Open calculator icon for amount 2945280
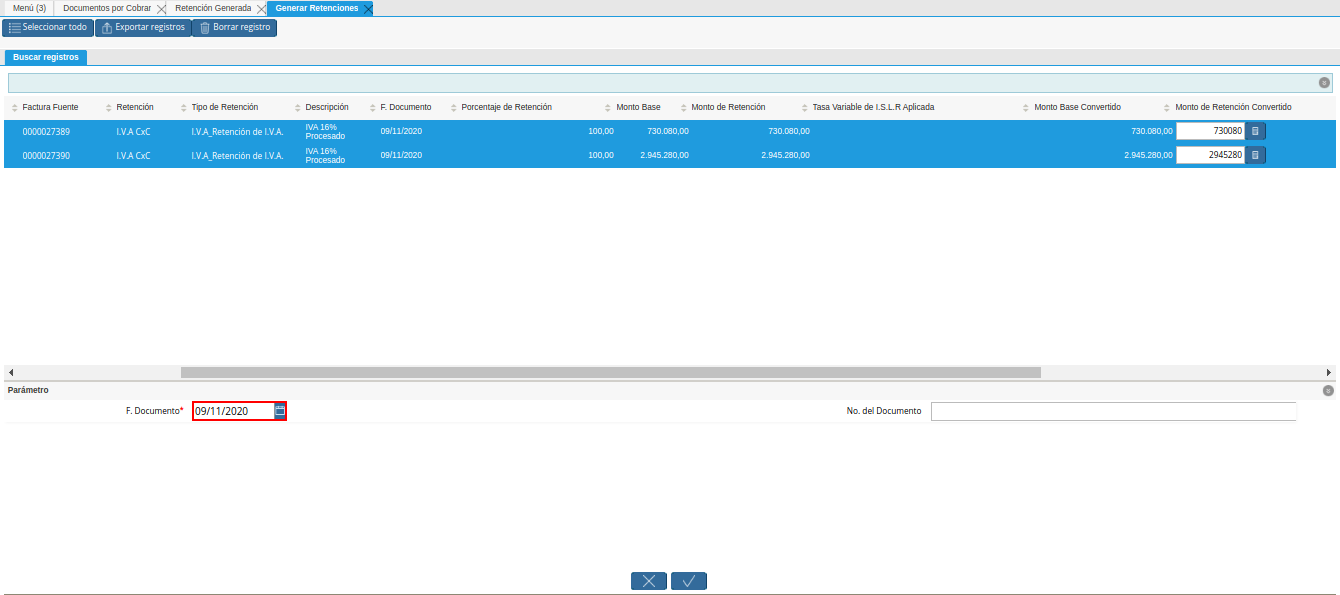Image resolution: width=1340 pixels, height=595 pixels. tap(1256, 155)
